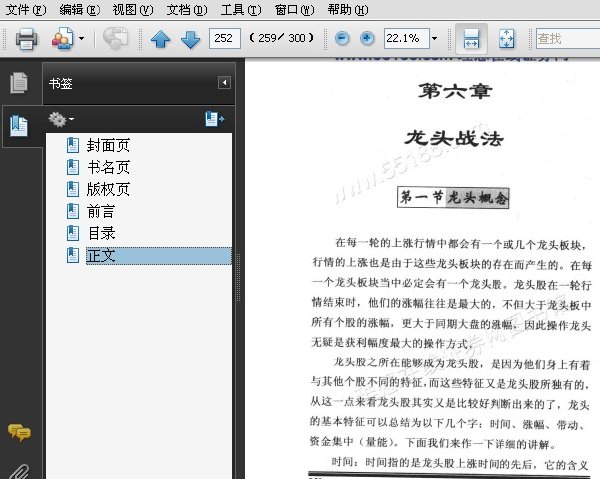This screenshot has width=600, height=479.
Task: Click bookmark icon beside 版权页
Action: point(73,189)
